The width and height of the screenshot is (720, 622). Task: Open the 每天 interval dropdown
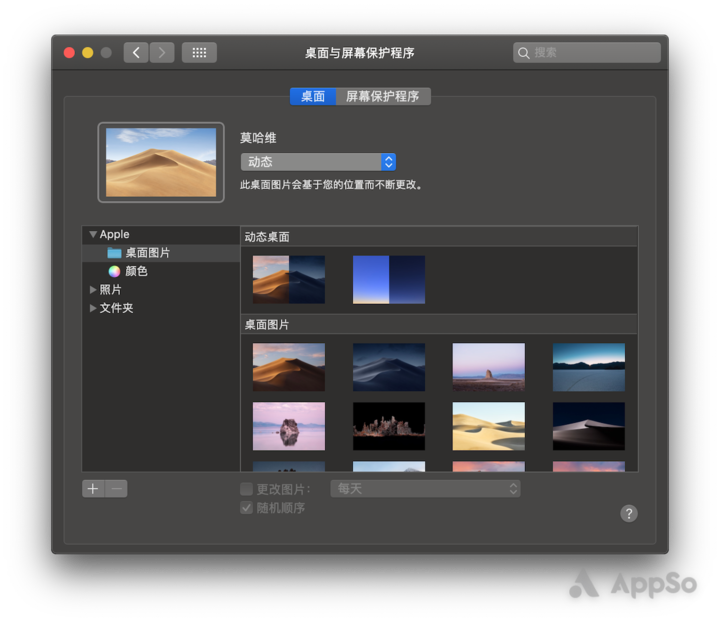pos(425,489)
